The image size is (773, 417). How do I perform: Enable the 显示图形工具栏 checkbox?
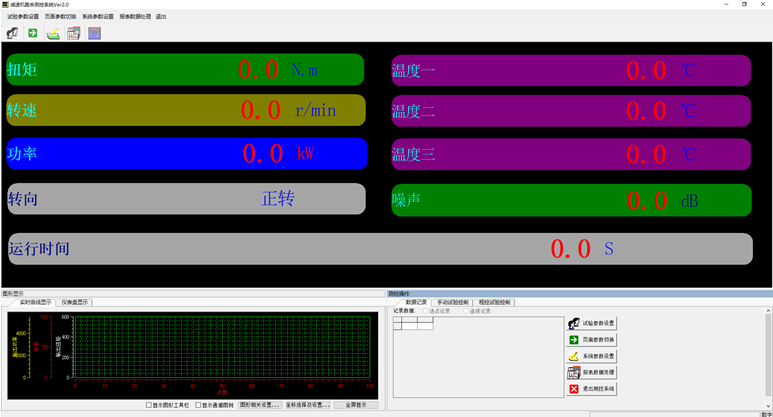(149, 405)
